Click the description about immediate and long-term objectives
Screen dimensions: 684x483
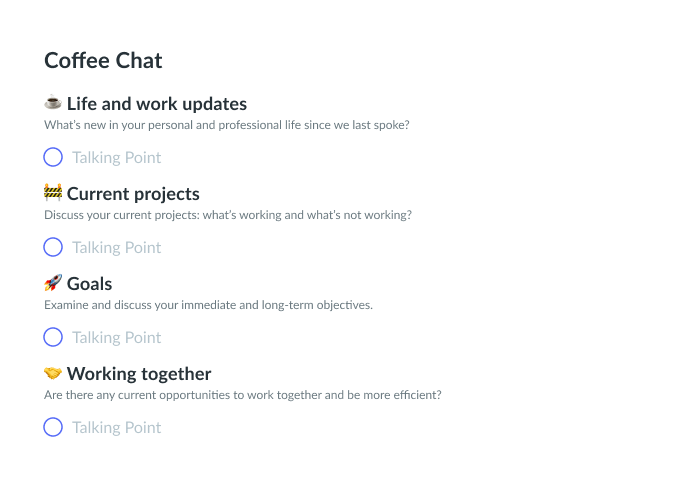[x=209, y=305]
